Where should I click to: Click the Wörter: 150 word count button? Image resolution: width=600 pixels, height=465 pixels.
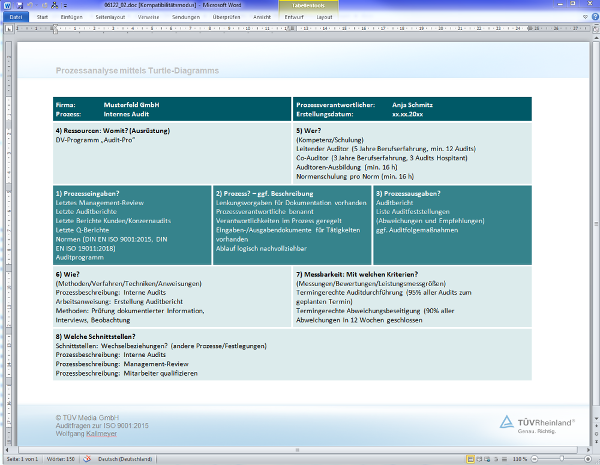[x=59, y=458]
